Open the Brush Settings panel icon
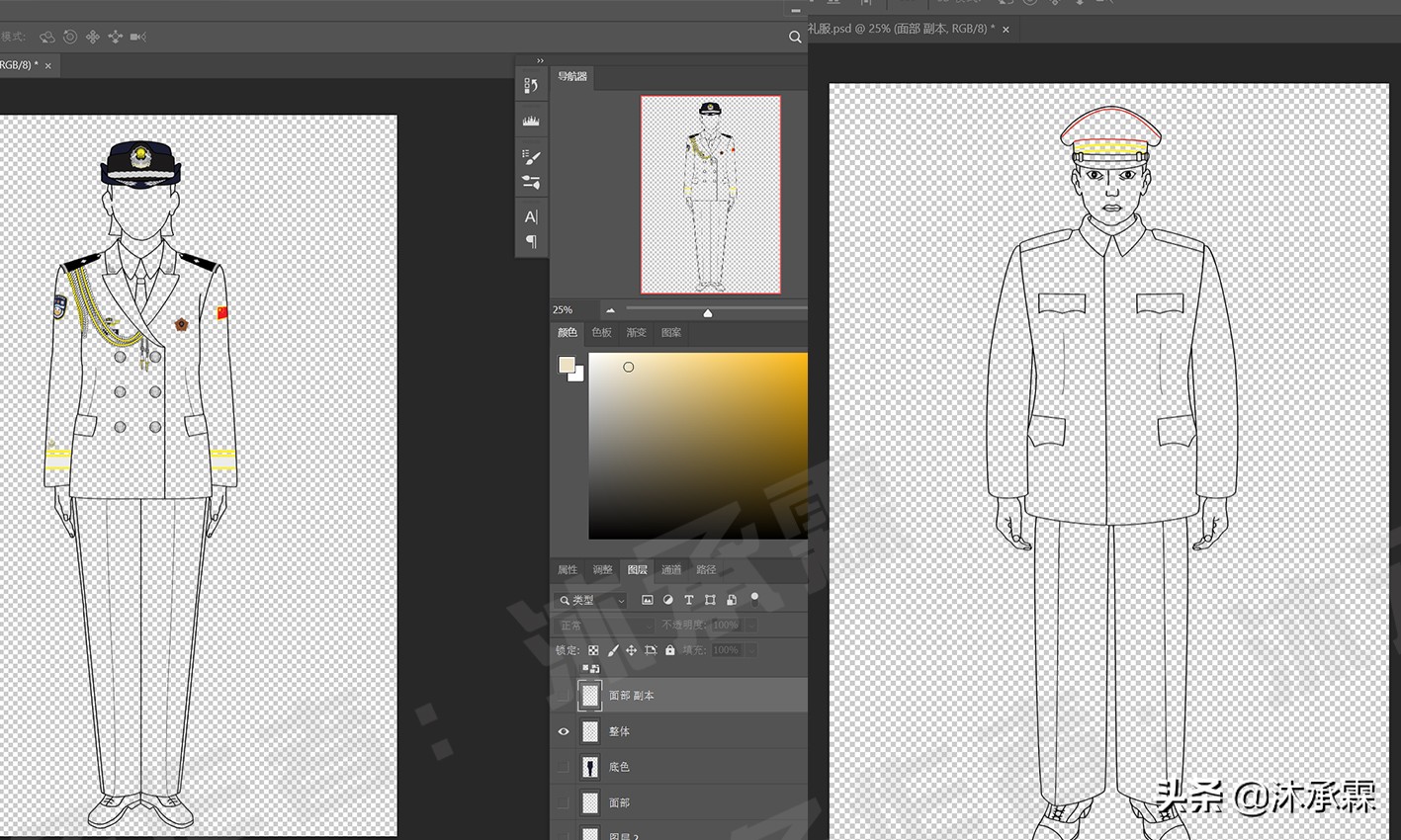The image size is (1401, 840). (531, 157)
